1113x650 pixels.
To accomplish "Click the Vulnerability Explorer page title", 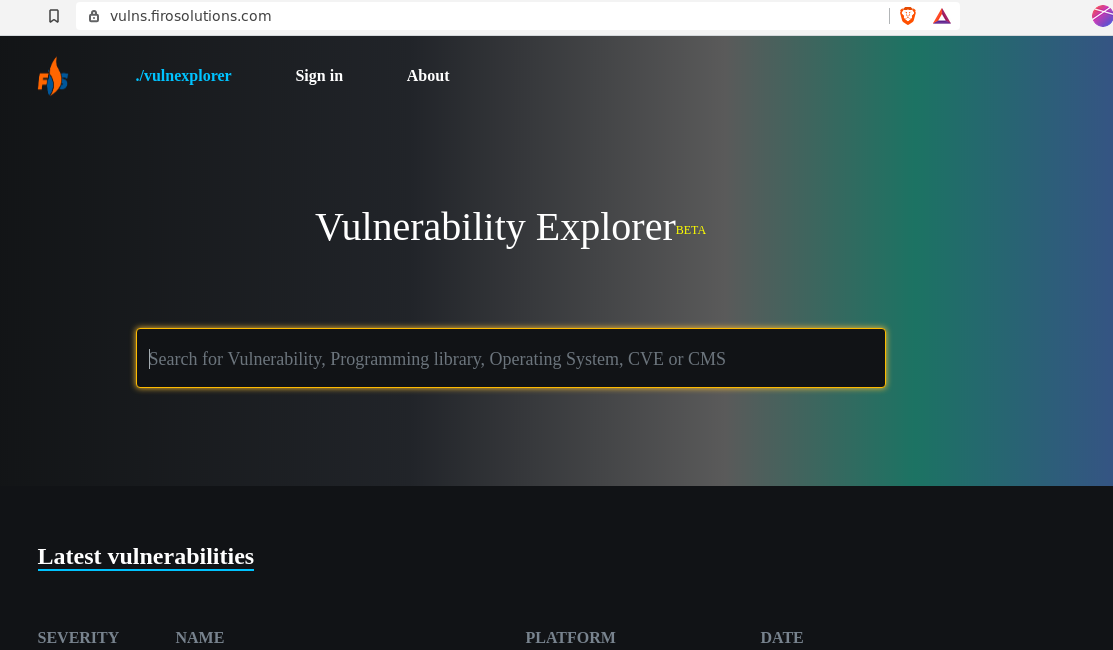I will pyautogui.click(x=494, y=227).
